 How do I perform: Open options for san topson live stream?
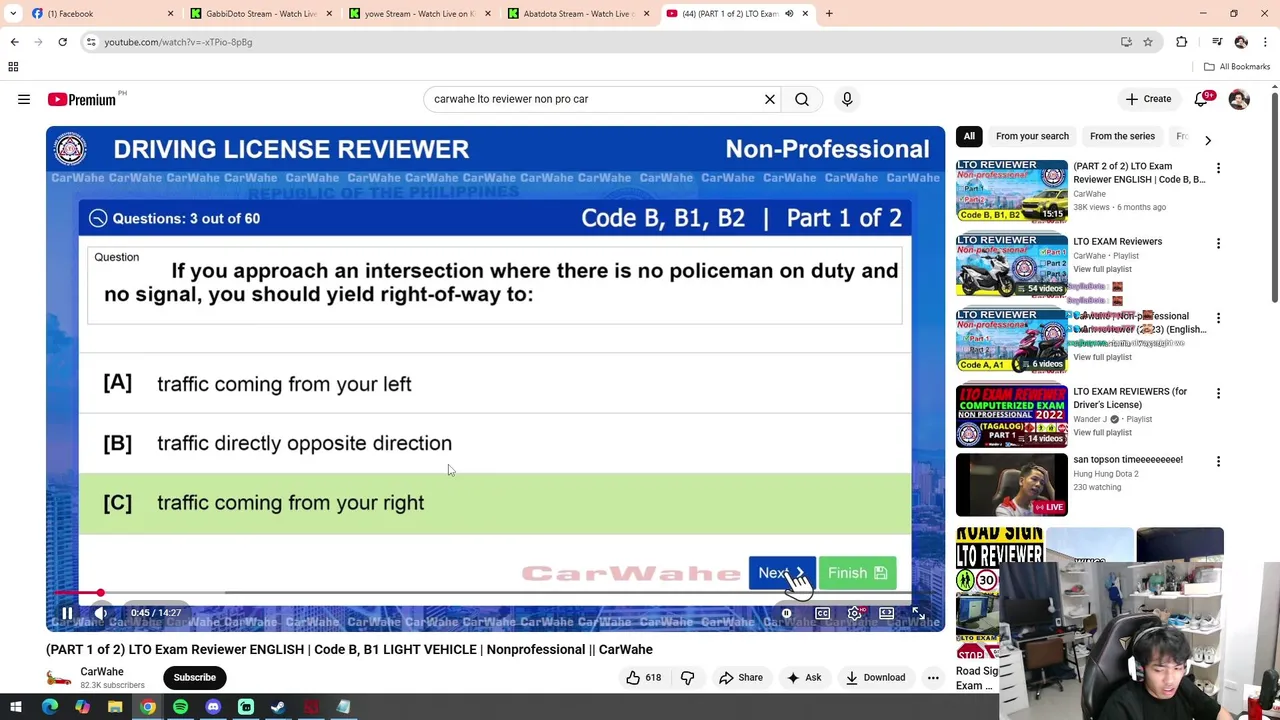coord(1218,461)
